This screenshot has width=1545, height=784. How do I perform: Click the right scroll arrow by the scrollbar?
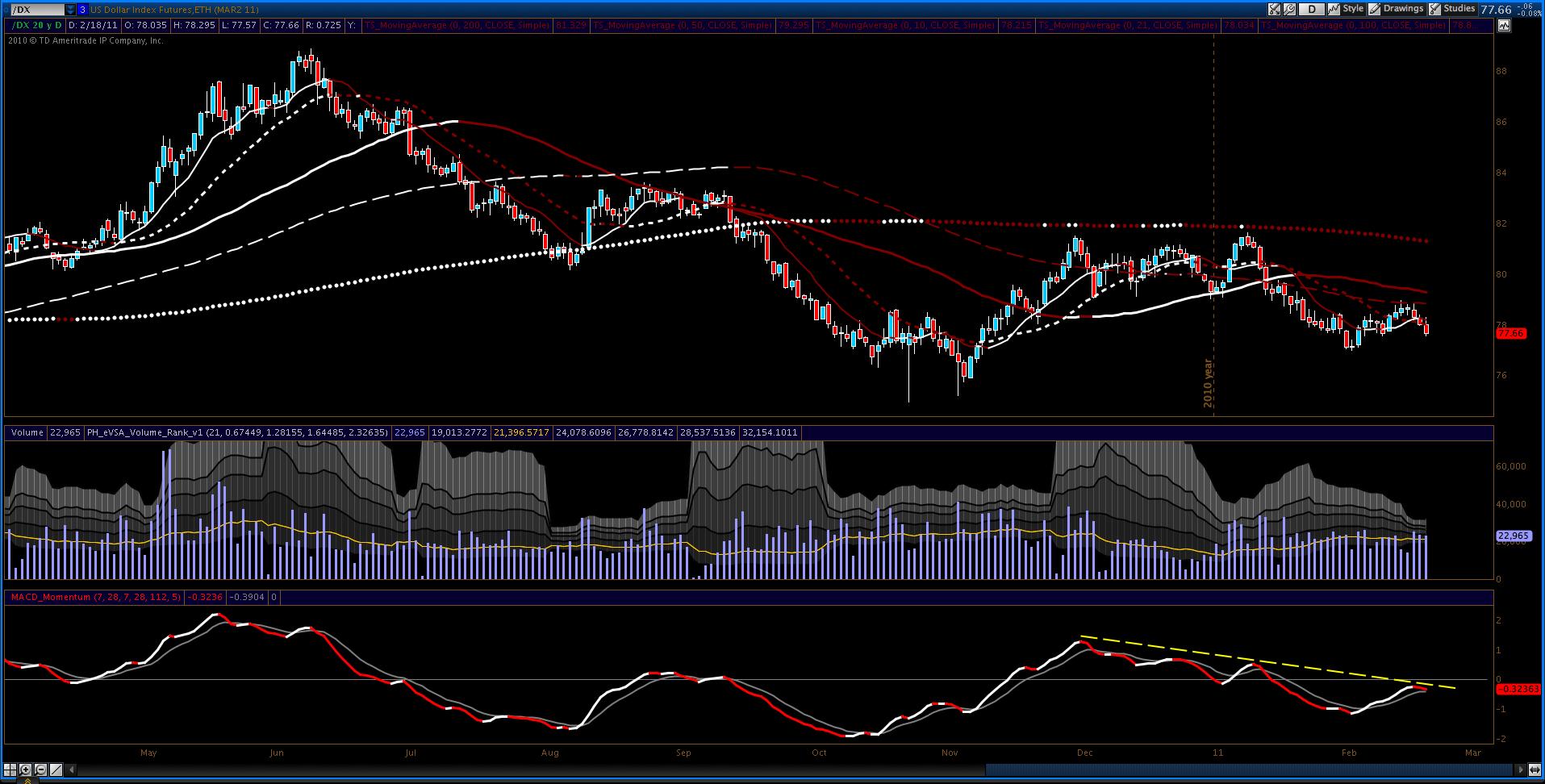1522,769
